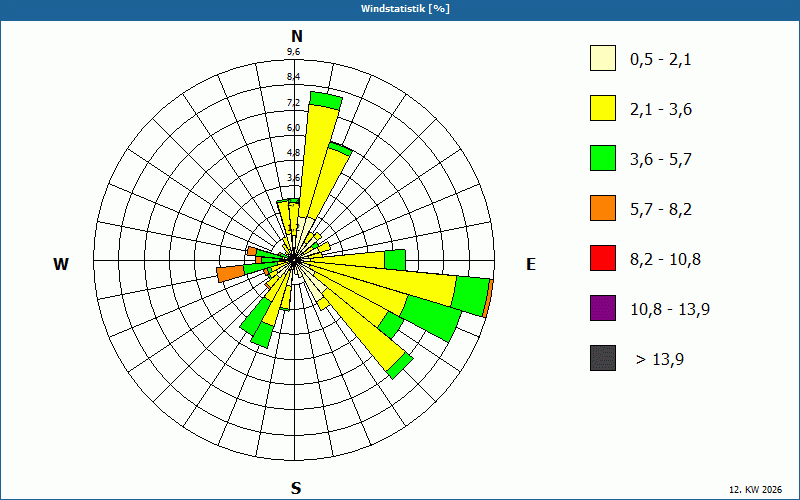Click the red 8,2 - 10,8 legend swatch
The width and height of the screenshot is (800, 500).
click(603, 258)
